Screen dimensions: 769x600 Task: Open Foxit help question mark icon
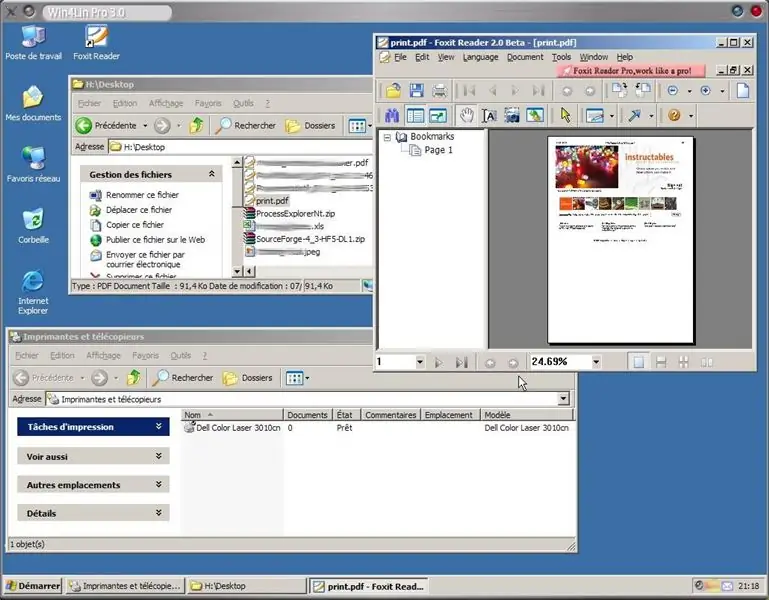point(674,116)
